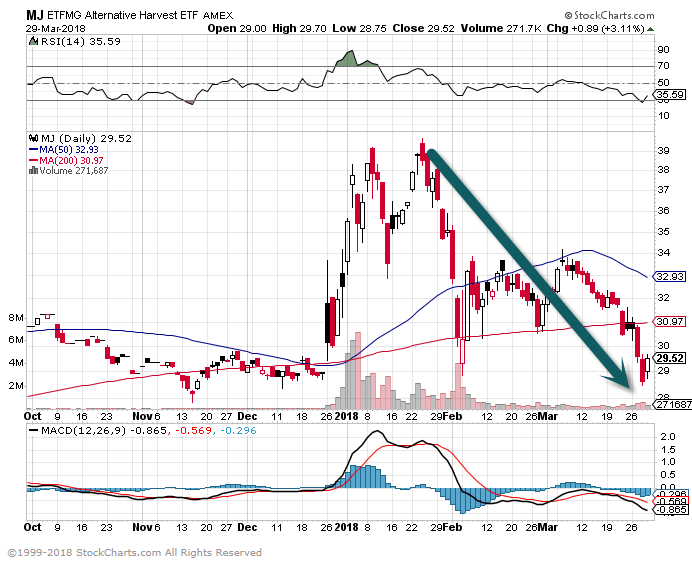This screenshot has height=570, width=692.
Task: Select the Open 29.00 value
Action: [237, 28]
